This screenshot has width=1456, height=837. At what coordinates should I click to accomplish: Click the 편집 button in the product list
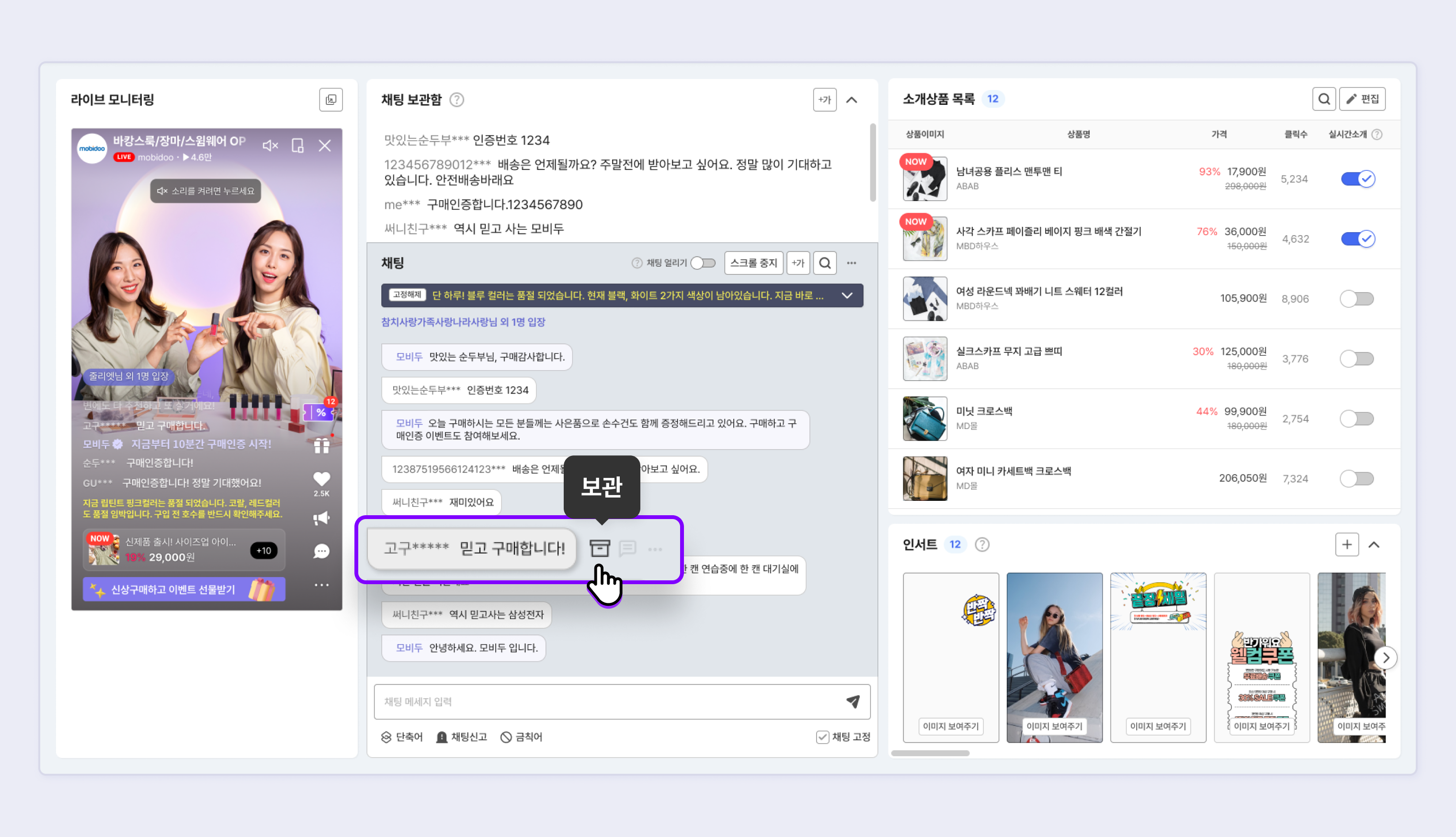[1362, 99]
